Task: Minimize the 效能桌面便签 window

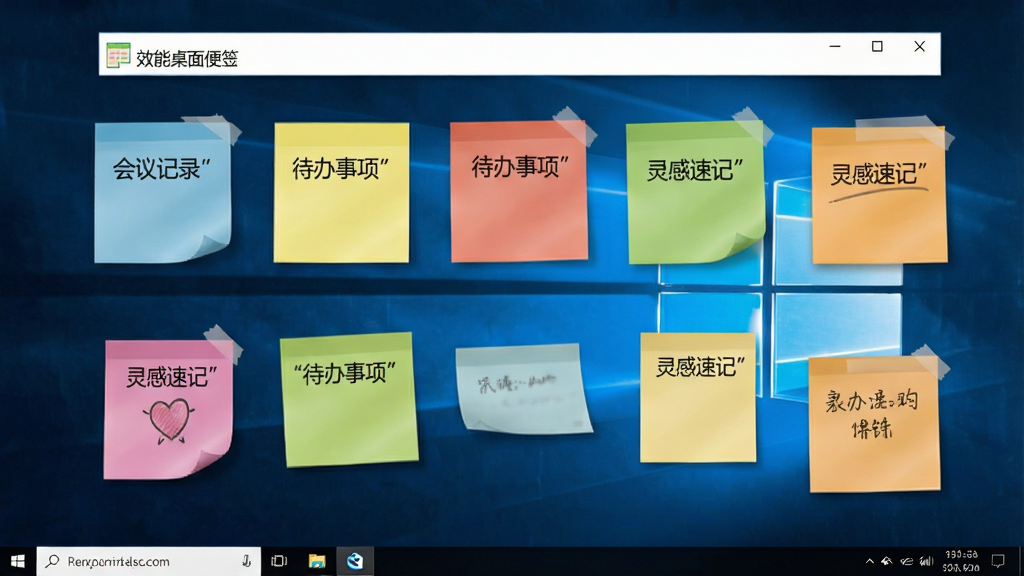Action: [x=835, y=46]
